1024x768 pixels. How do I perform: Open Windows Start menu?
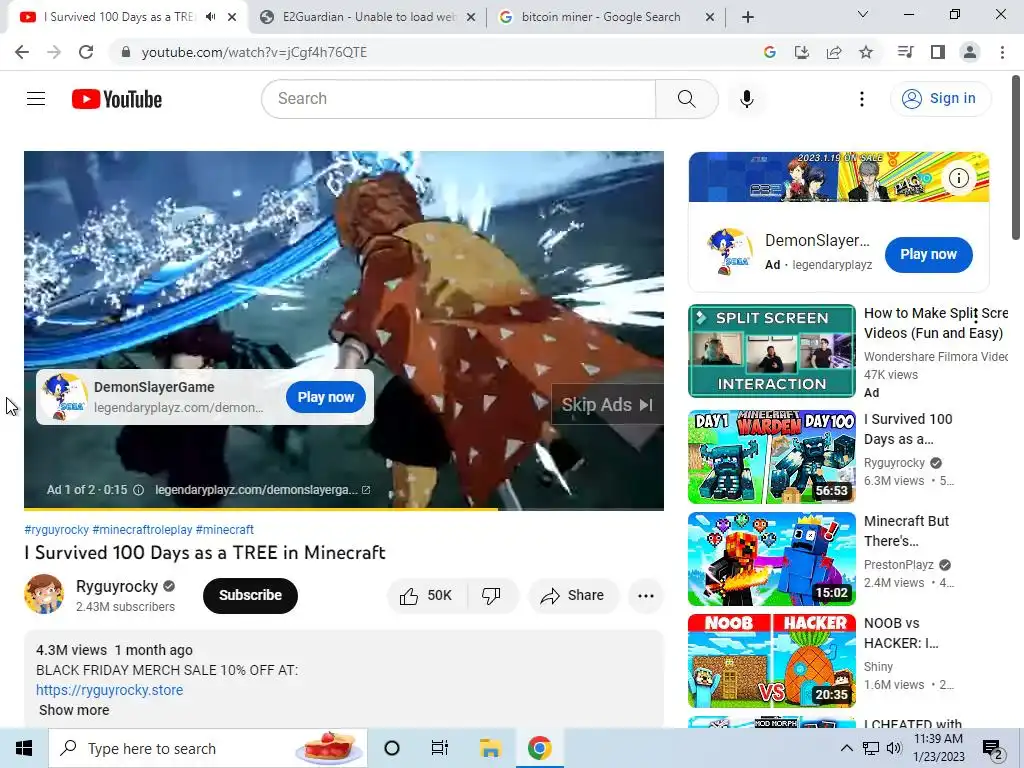(24, 748)
